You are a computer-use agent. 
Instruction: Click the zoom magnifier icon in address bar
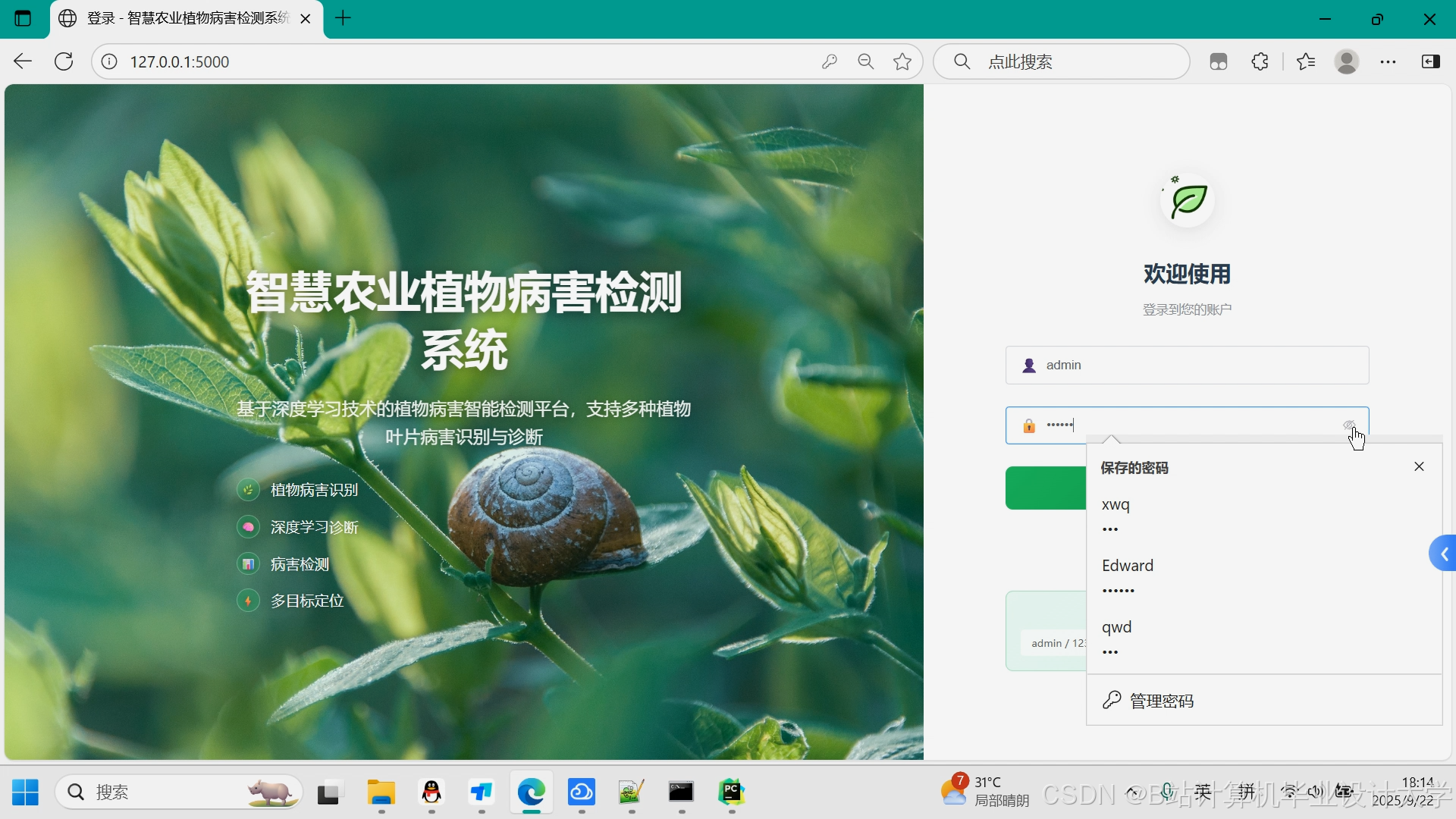(865, 61)
